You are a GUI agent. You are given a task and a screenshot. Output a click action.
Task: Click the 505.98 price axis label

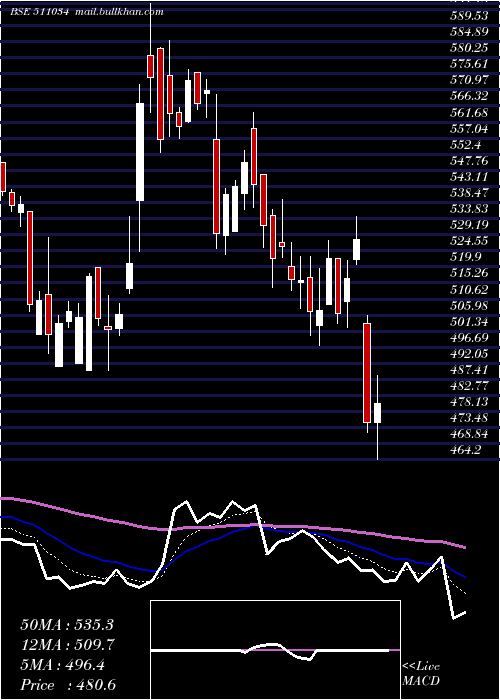tap(468, 306)
